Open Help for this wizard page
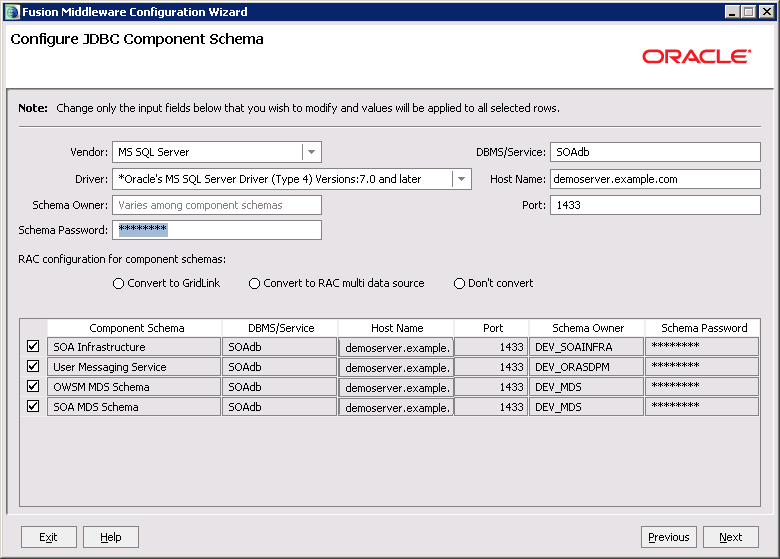This screenshot has width=780, height=559. [111, 537]
